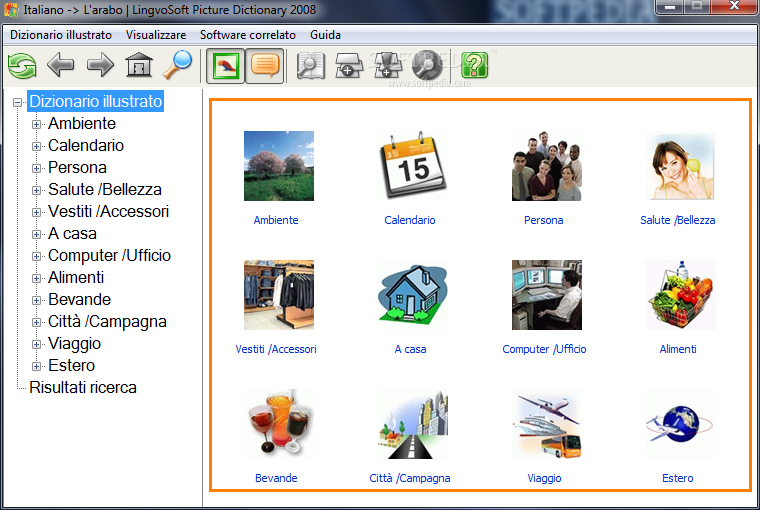Viewport: 760px width, 510px height.
Task: Follow the Città /Campagna link below the picture
Action: coord(410,478)
